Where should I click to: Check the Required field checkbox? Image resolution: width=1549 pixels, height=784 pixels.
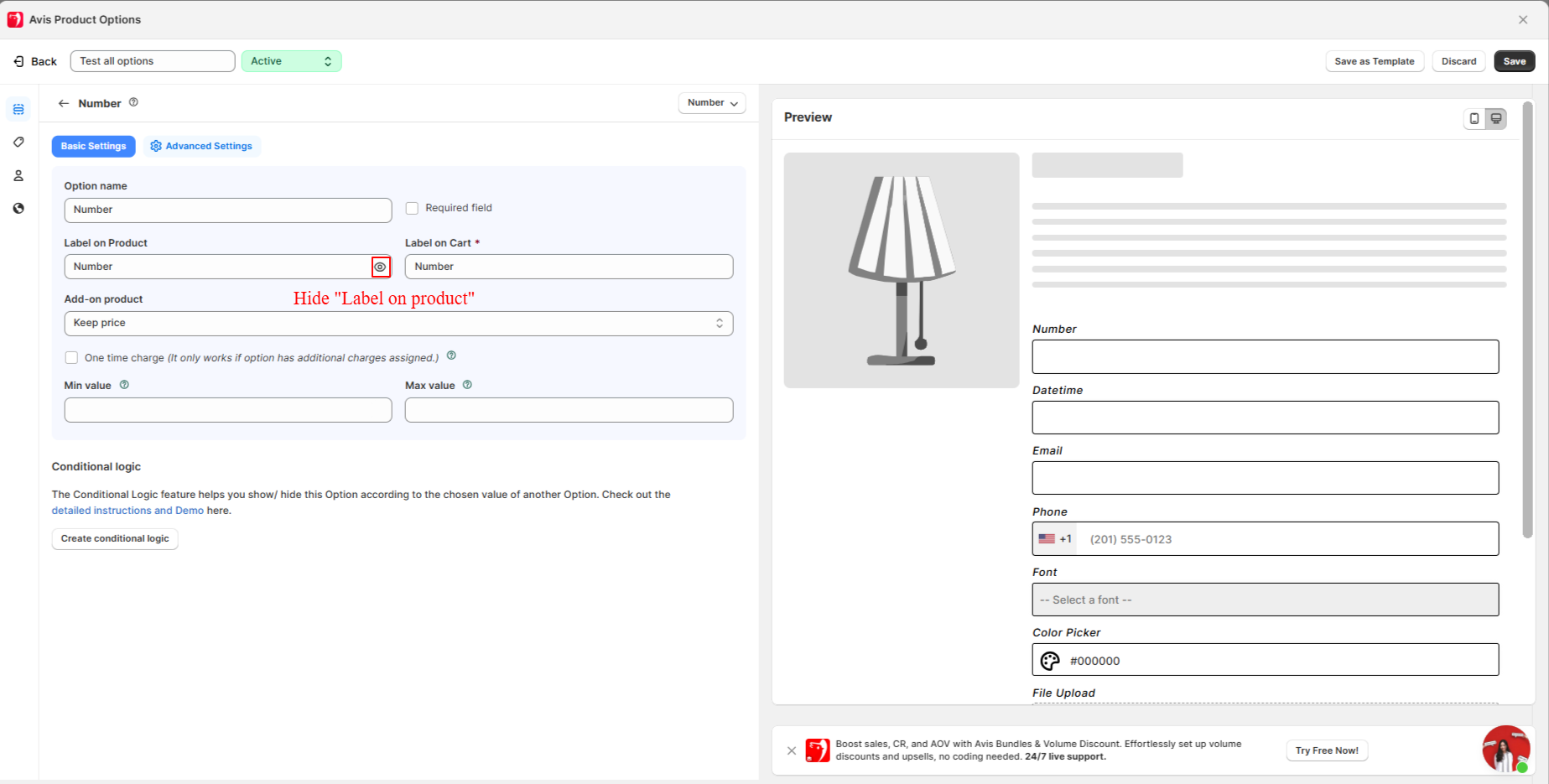(x=412, y=208)
